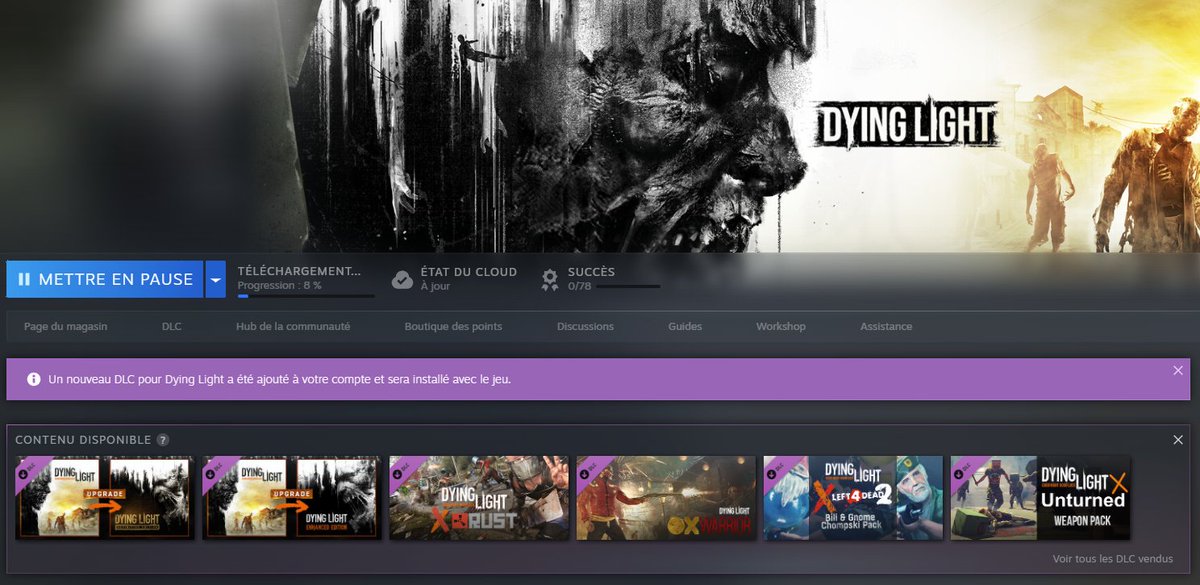Screen dimensions: 1200x585
Task: Open the Dying Light x Rust DLC thumbnail
Action: pyautogui.click(x=479, y=498)
